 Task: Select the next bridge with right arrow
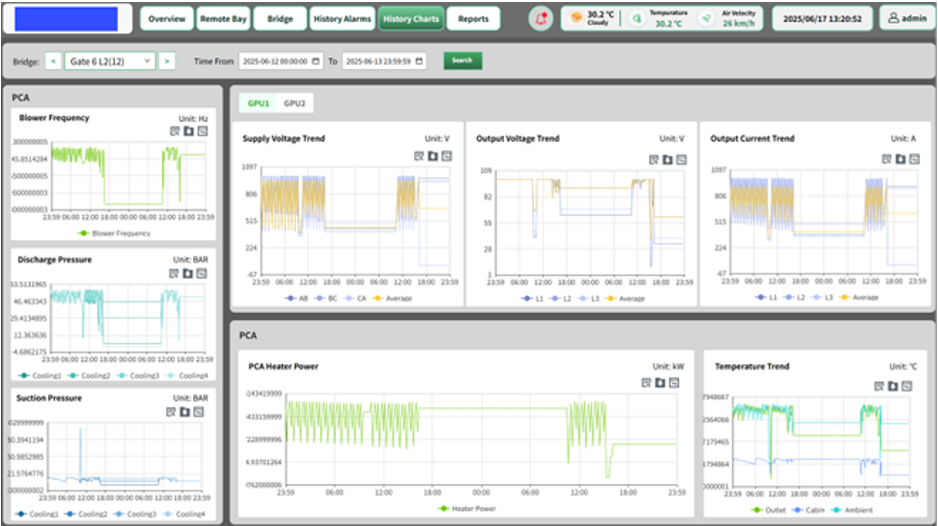point(167,61)
